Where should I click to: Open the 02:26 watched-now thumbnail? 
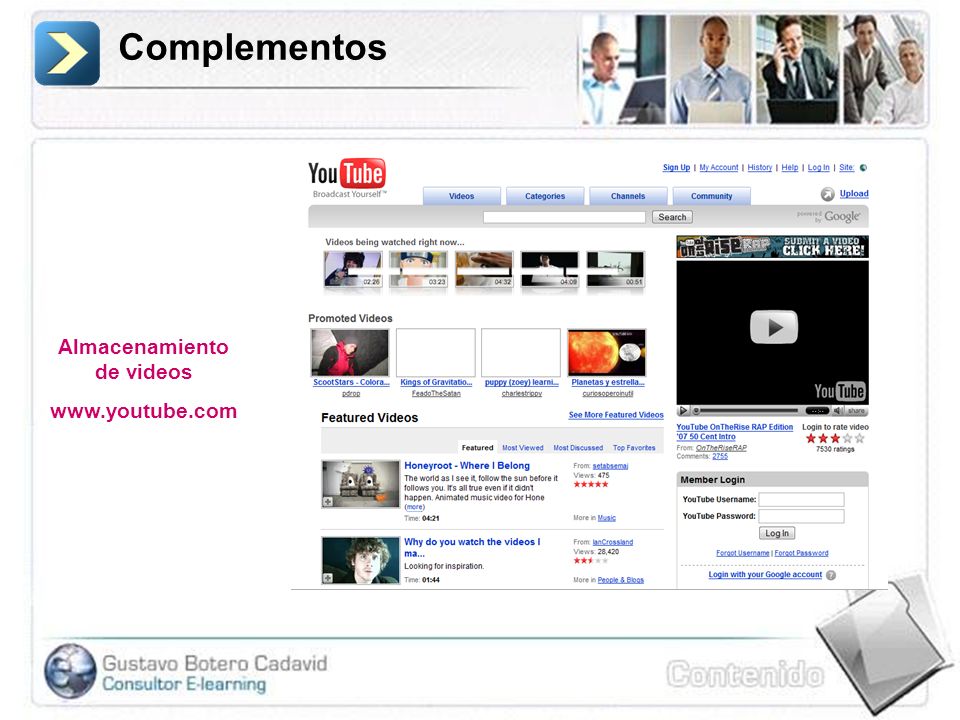click(353, 269)
